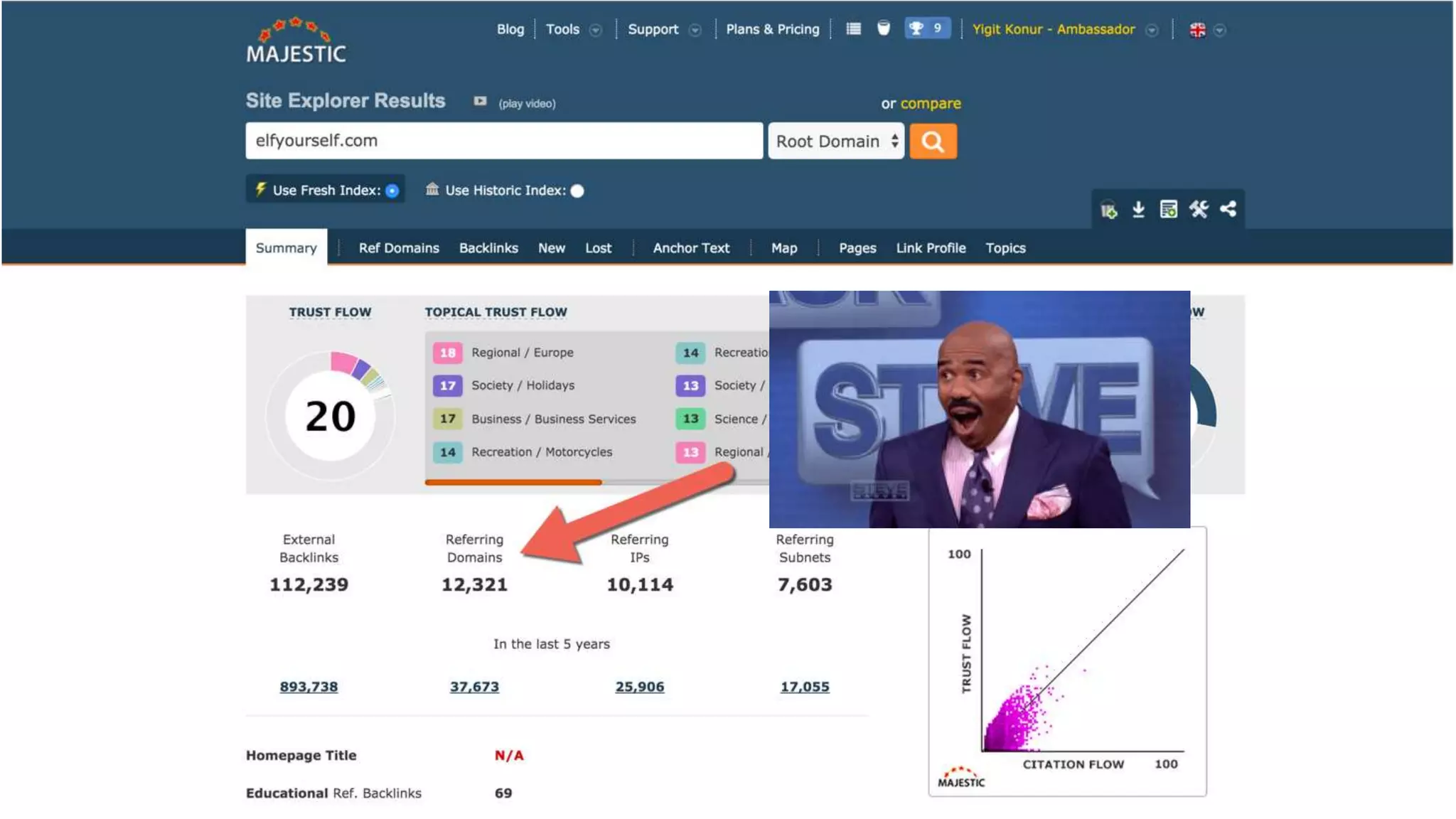Viewport: 1456px width, 819px height.
Task: Click the download arrow icon
Action: click(x=1138, y=209)
